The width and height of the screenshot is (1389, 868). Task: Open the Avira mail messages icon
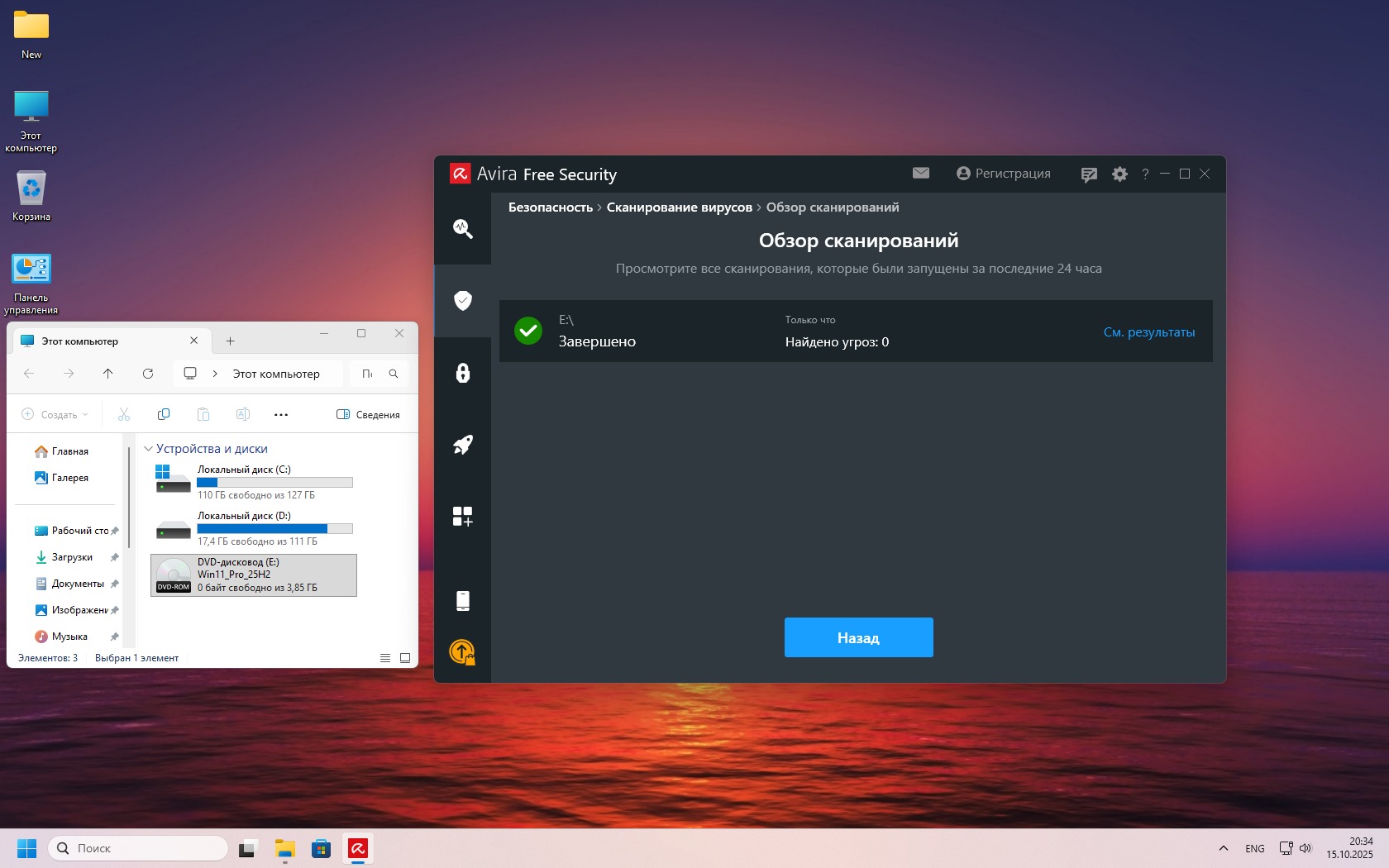[920, 173]
